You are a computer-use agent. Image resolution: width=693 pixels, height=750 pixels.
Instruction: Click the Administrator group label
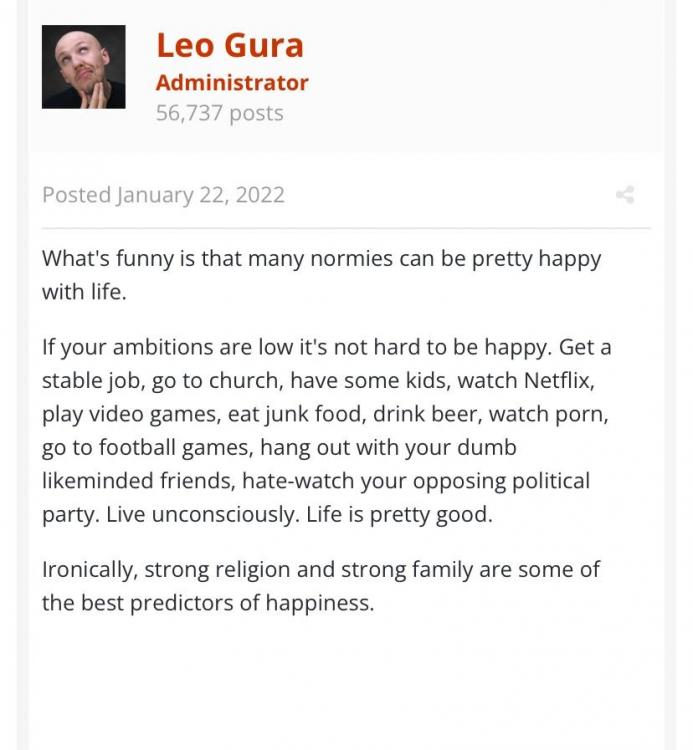[x=232, y=83]
